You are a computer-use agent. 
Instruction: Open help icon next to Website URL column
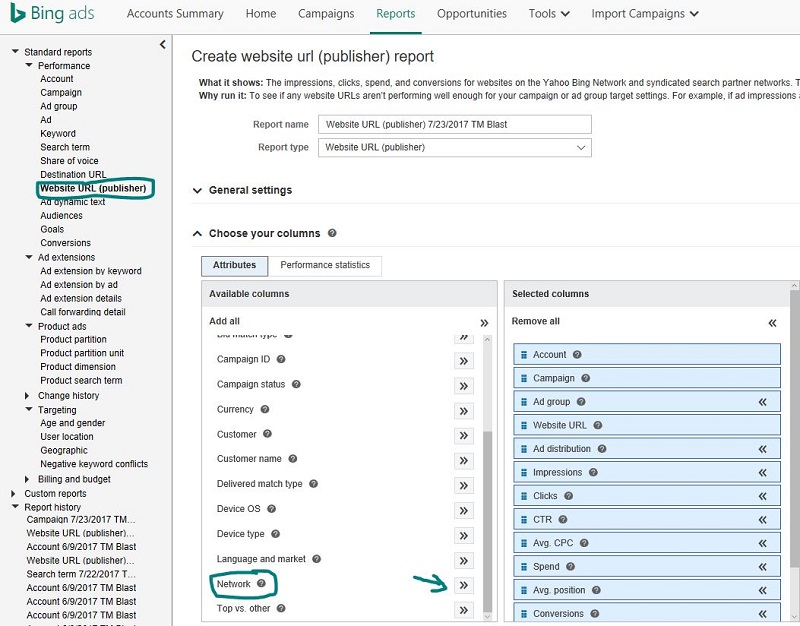pos(598,425)
